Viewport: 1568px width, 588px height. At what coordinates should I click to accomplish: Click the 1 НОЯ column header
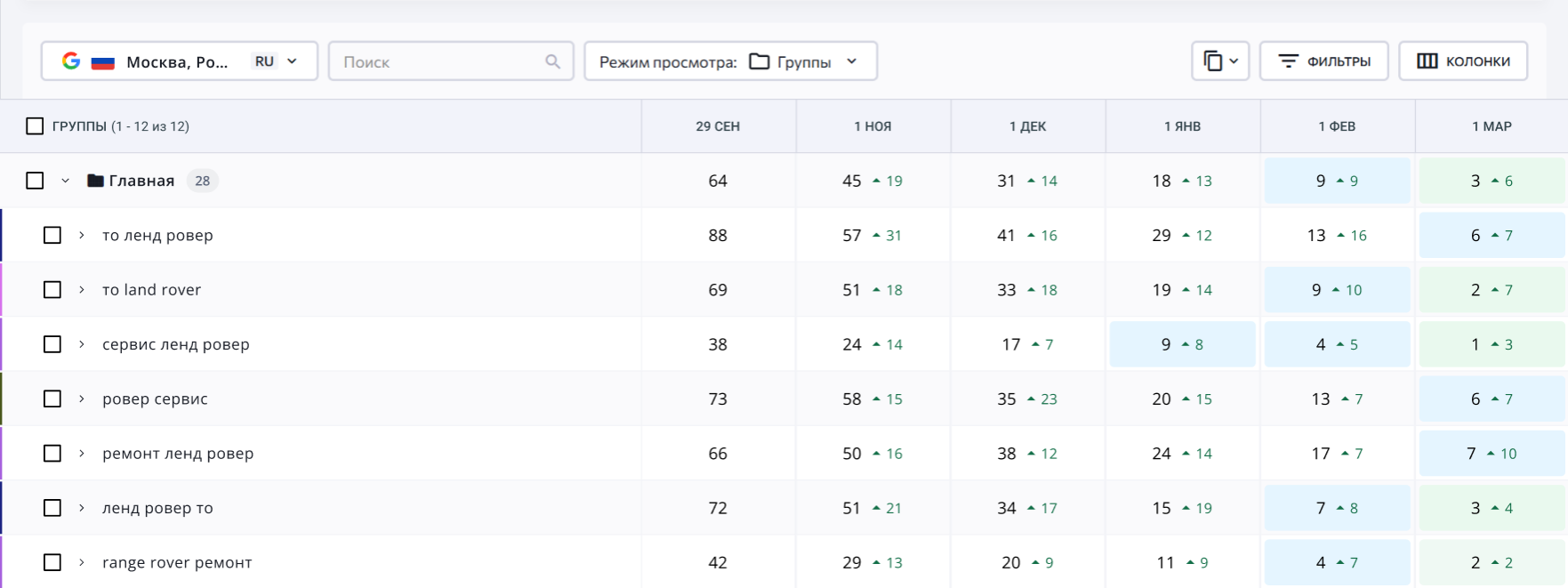tap(872, 126)
